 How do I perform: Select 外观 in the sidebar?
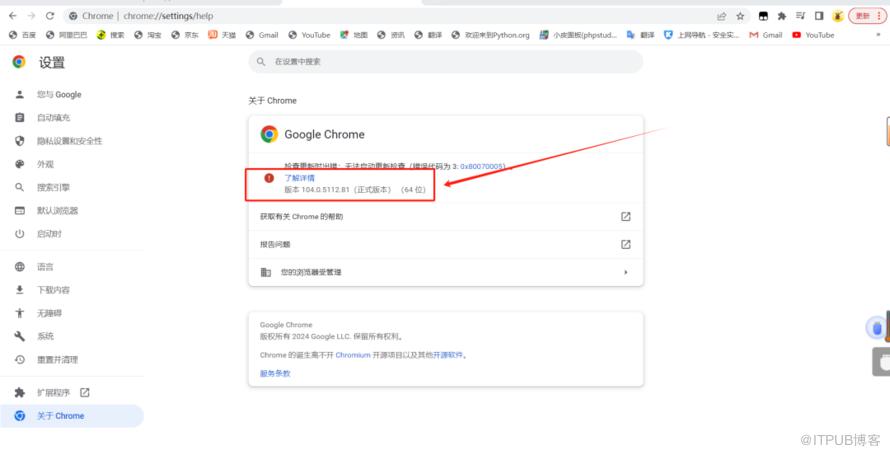tap(45, 165)
